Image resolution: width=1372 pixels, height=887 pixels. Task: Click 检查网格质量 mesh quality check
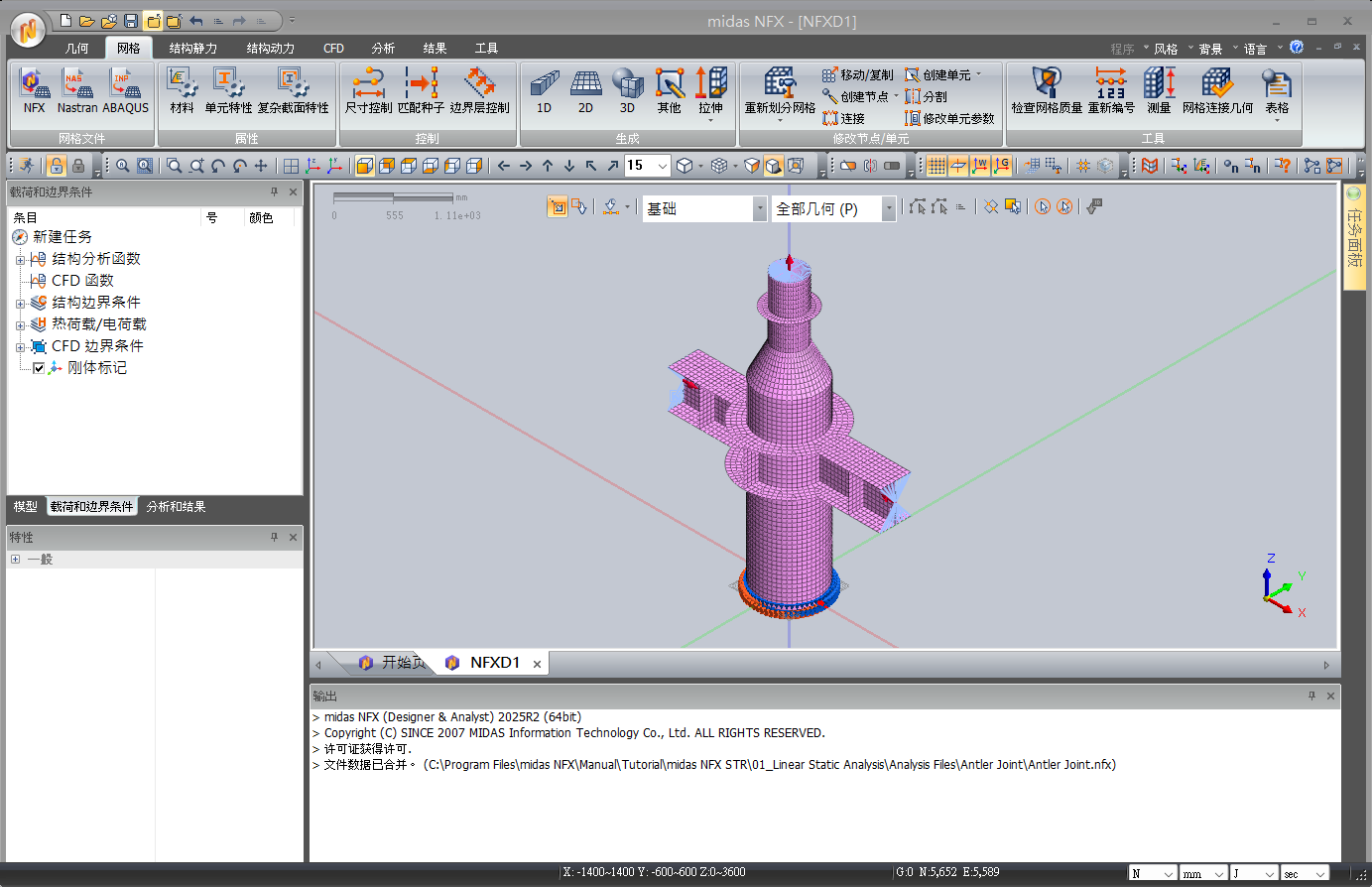1047,91
